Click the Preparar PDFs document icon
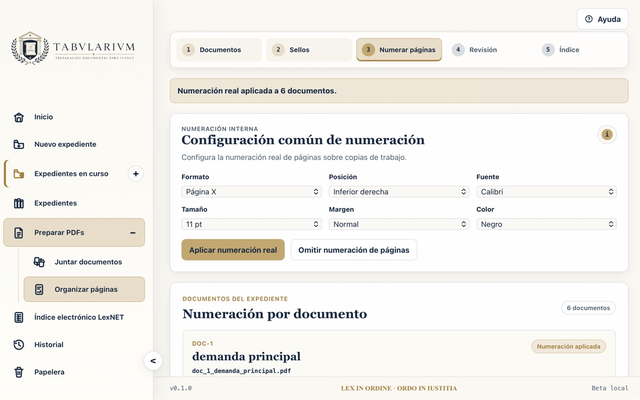 click(19, 233)
